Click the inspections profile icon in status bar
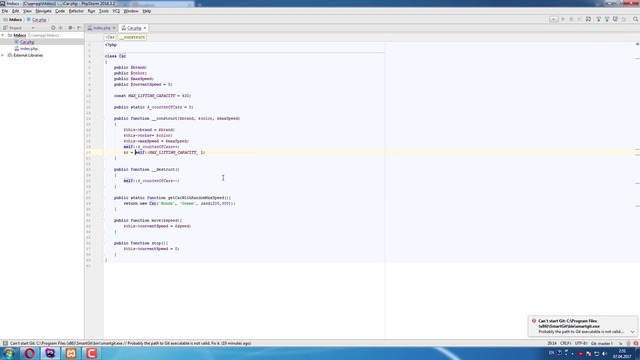640x360 pixels. point(629,344)
